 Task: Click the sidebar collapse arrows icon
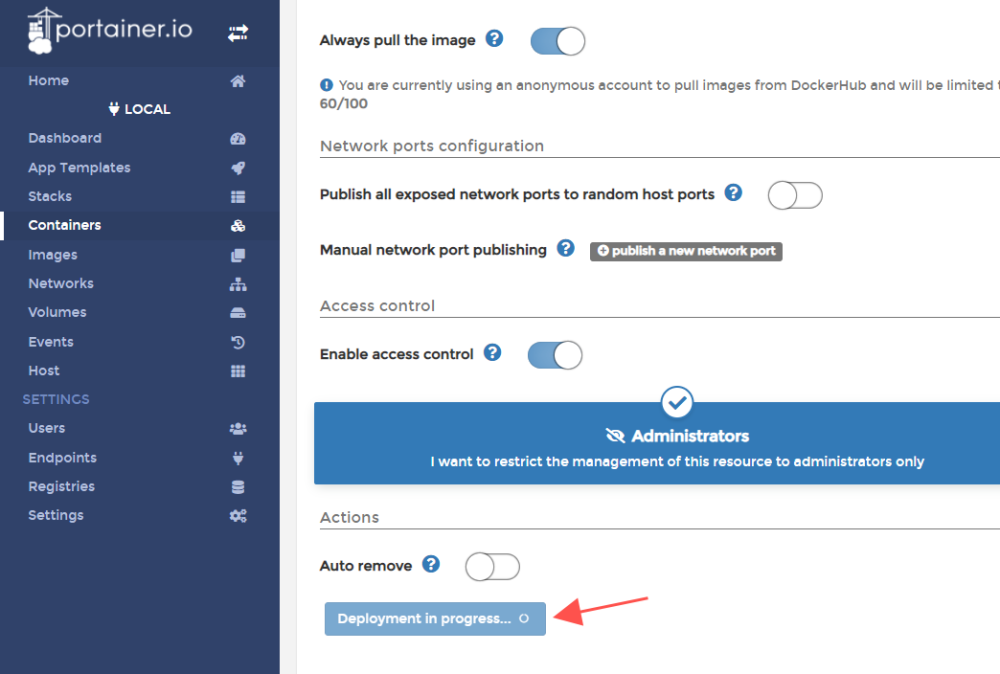pyautogui.click(x=237, y=33)
